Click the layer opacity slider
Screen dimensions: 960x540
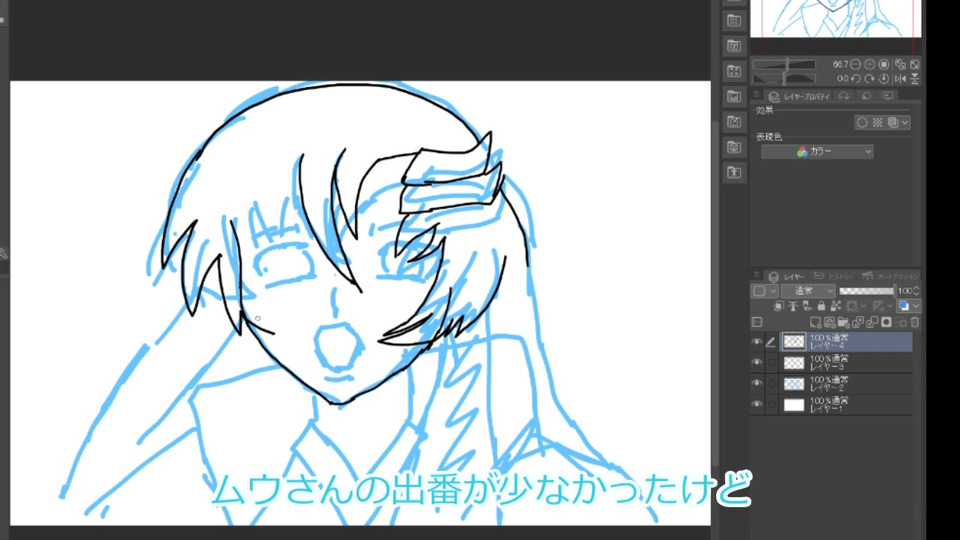[867, 291]
